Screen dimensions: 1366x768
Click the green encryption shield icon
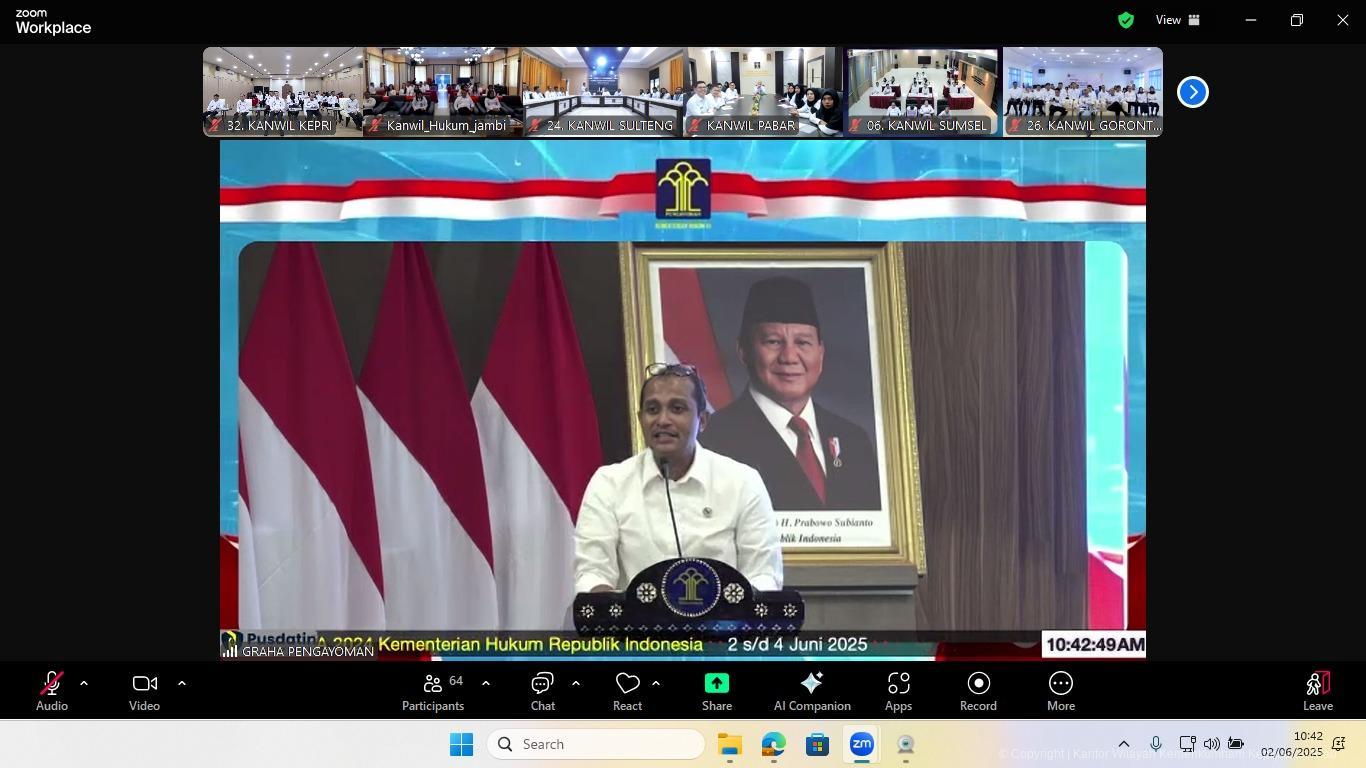pos(1126,20)
